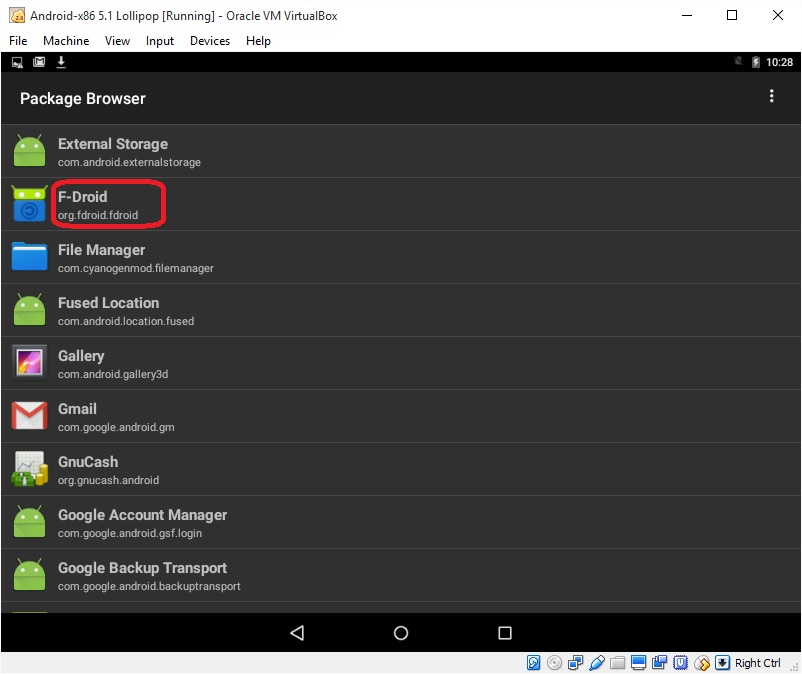Select the External Storage package name
Viewport: 802px width, 674px height.
pos(129,162)
